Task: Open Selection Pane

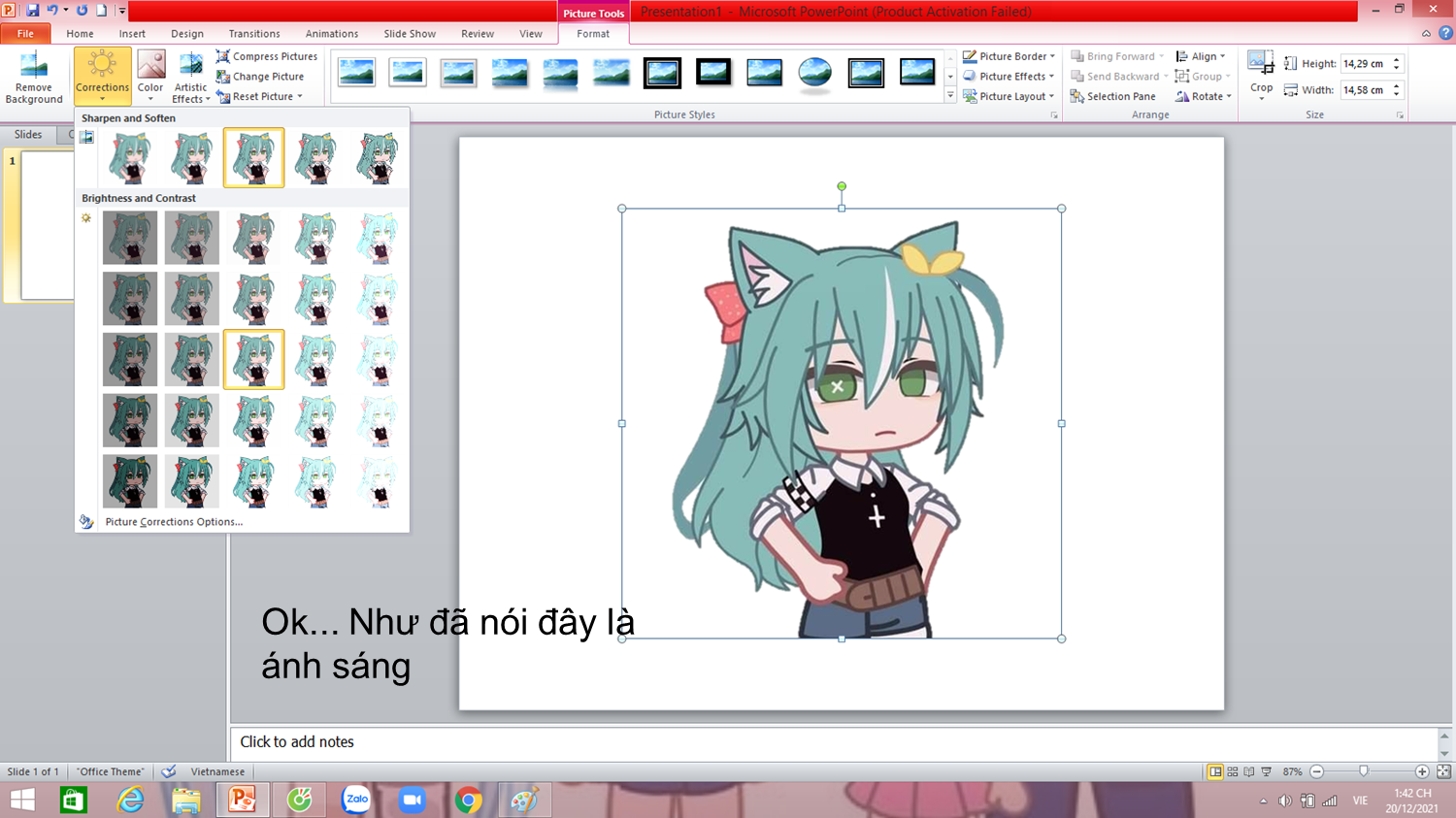Action: click(x=1112, y=96)
